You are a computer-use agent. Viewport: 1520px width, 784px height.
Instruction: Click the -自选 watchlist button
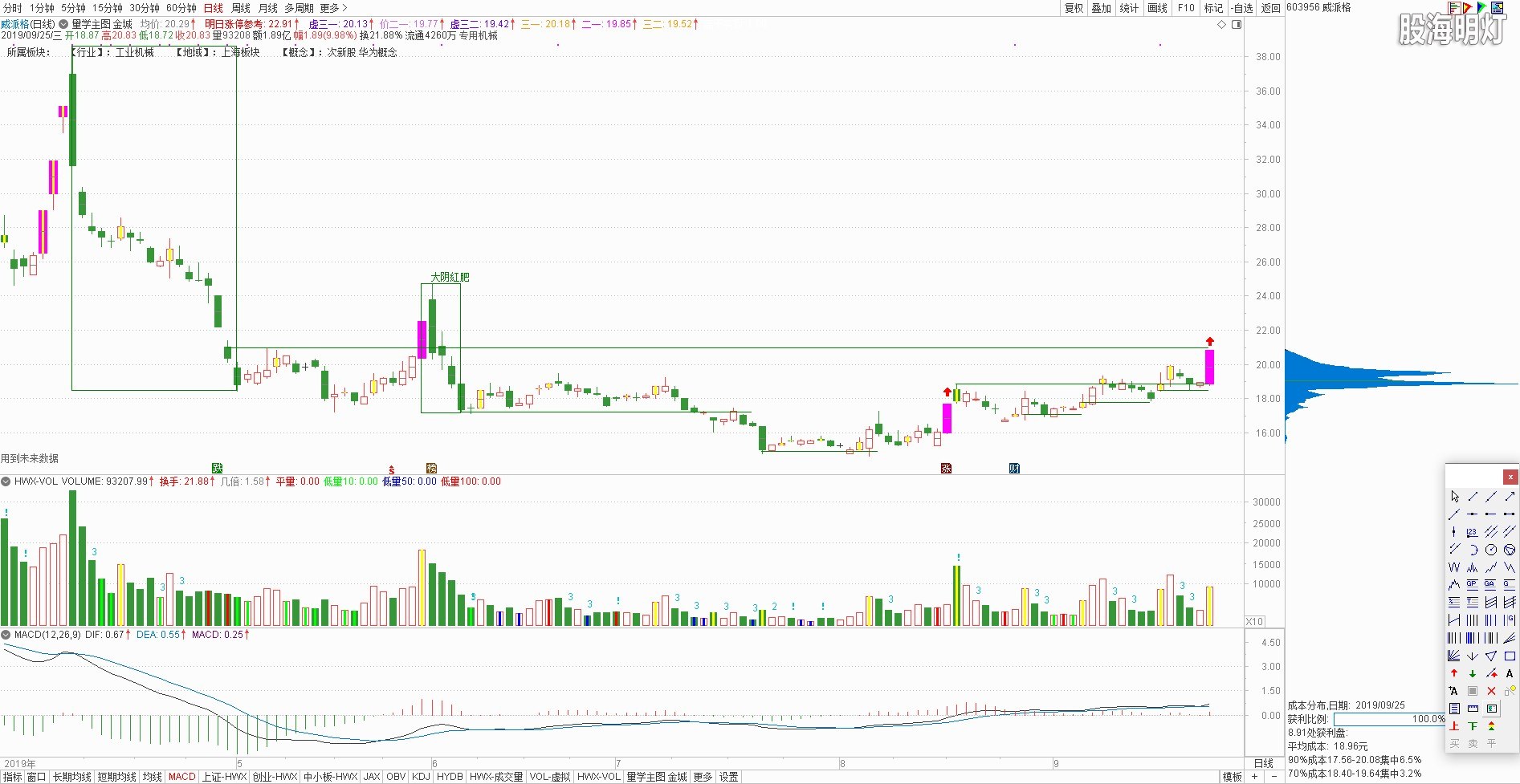coord(1242,8)
